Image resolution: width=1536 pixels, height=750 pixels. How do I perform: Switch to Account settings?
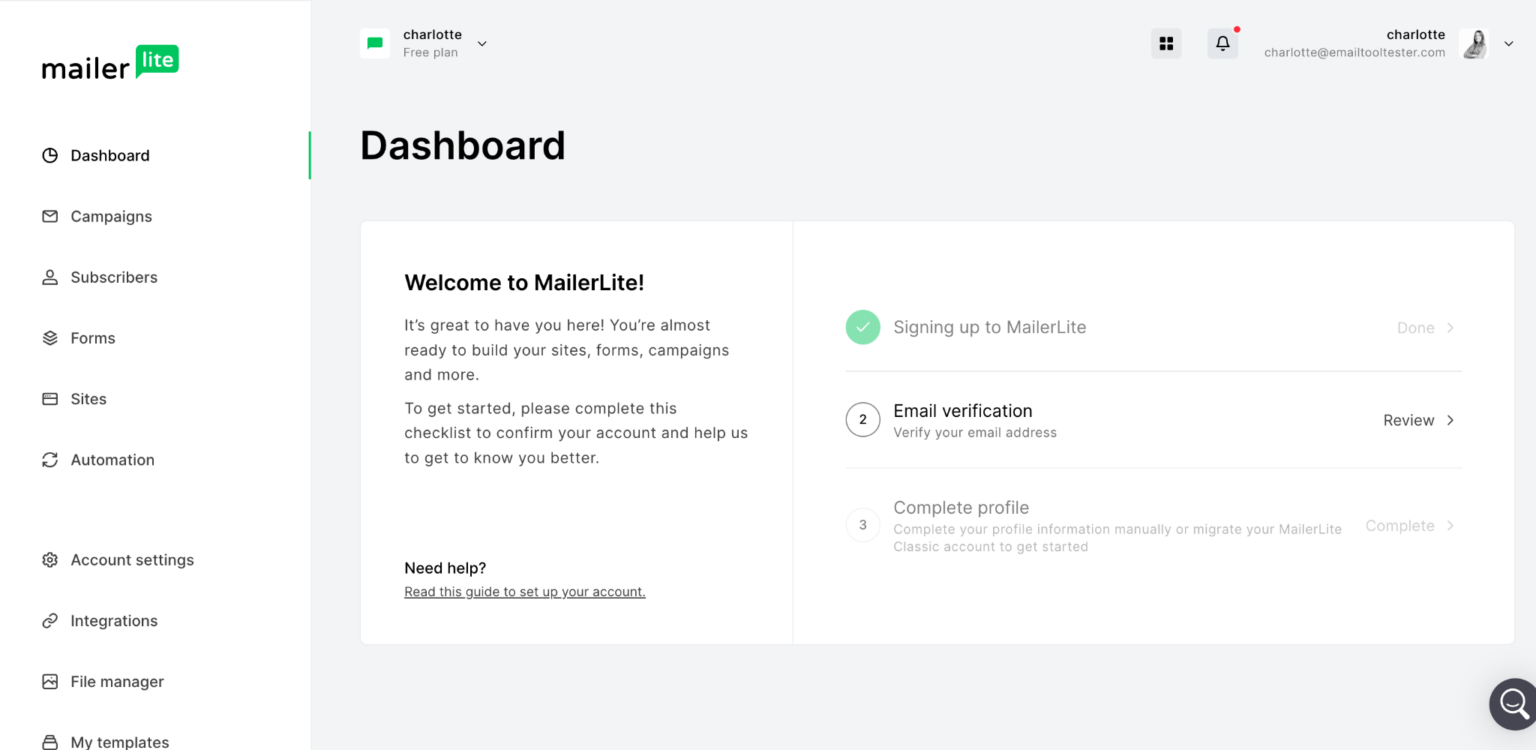(x=132, y=560)
